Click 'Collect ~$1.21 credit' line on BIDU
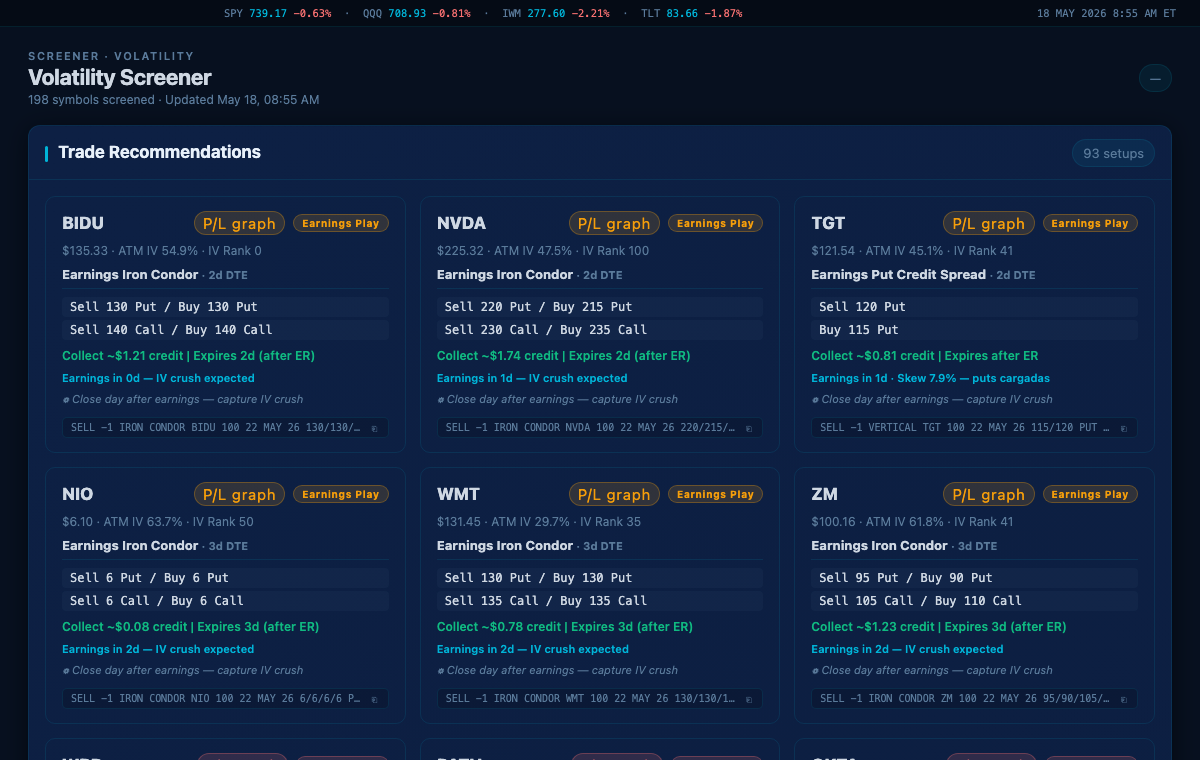This screenshot has height=760, width=1200. point(189,356)
